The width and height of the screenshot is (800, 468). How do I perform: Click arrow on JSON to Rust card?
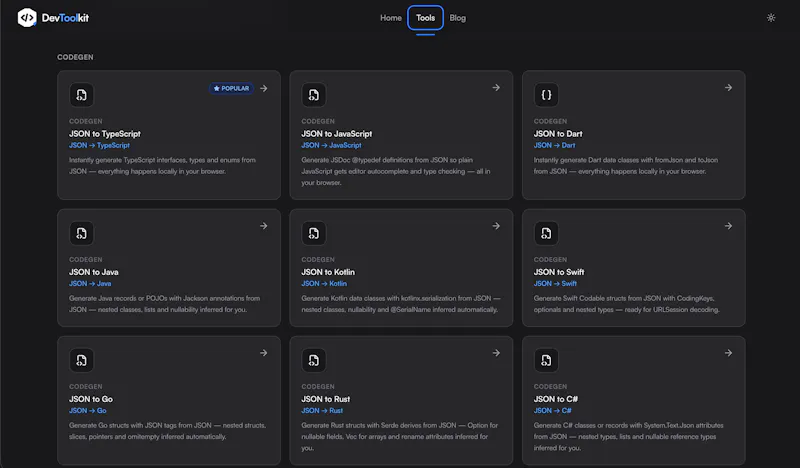pyautogui.click(x=496, y=353)
